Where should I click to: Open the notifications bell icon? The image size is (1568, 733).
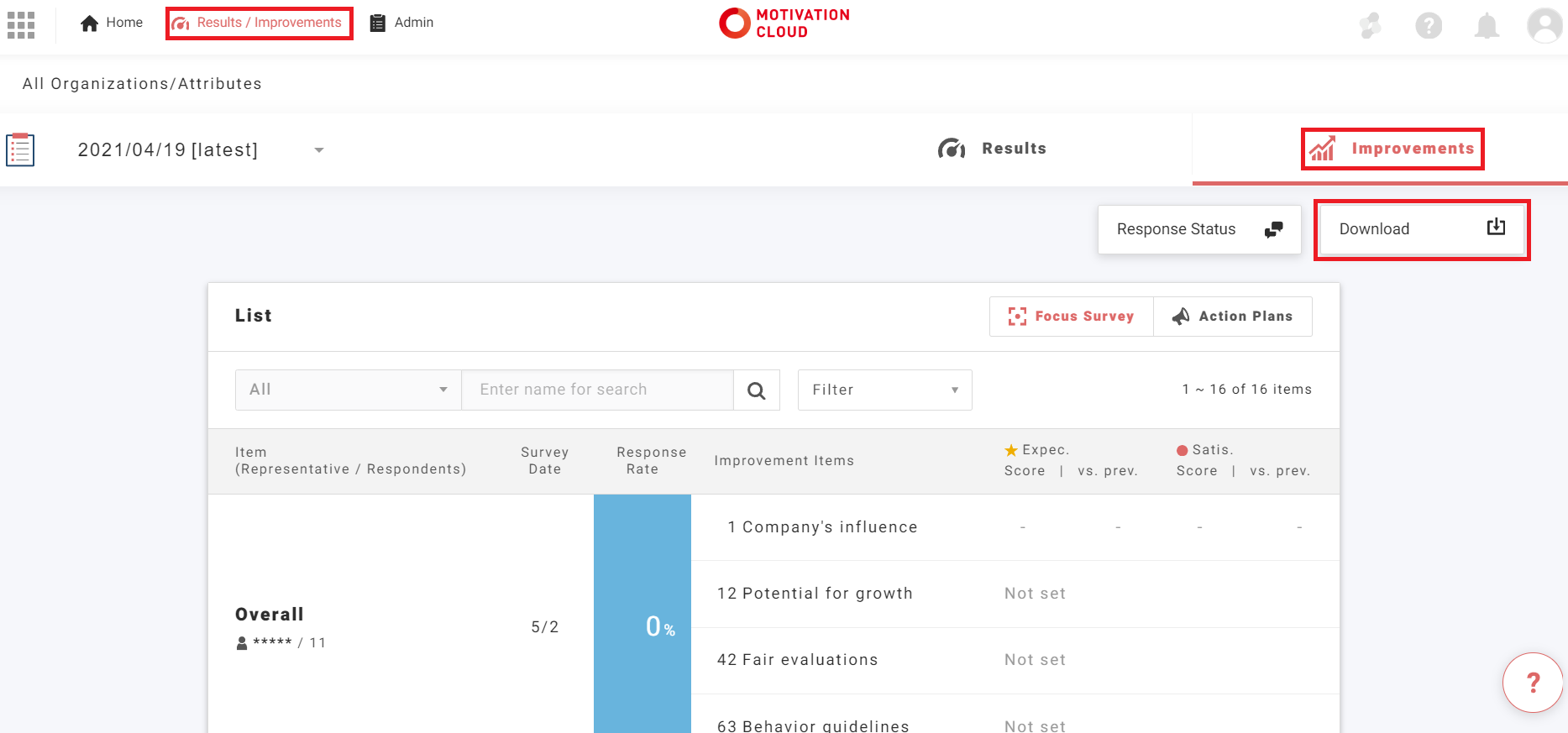(1487, 26)
